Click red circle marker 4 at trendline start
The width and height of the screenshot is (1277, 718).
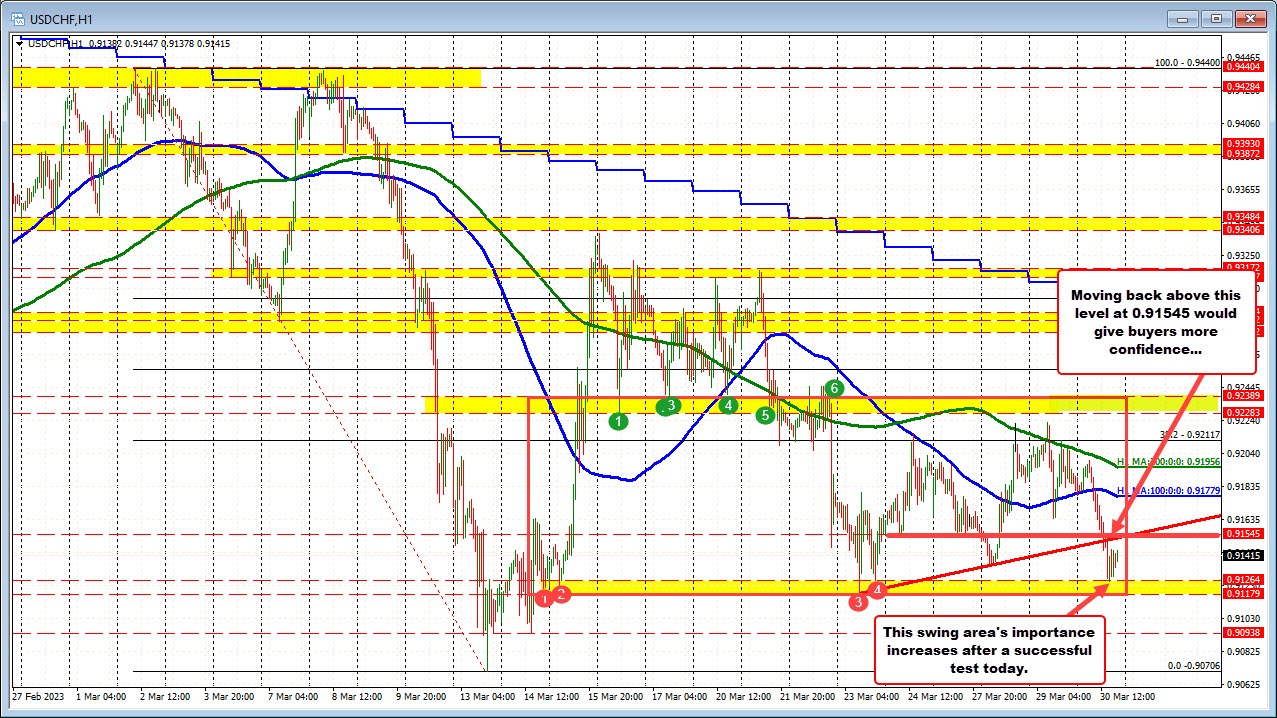pos(877,590)
